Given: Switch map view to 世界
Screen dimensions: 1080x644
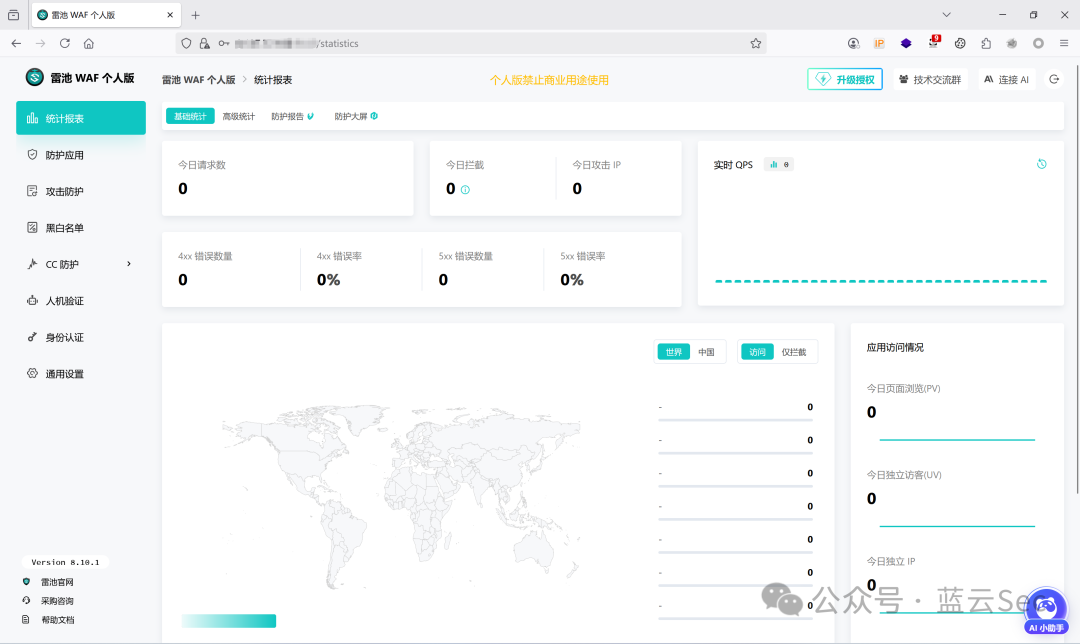Looking at the screenshot, I should [674, 352].
